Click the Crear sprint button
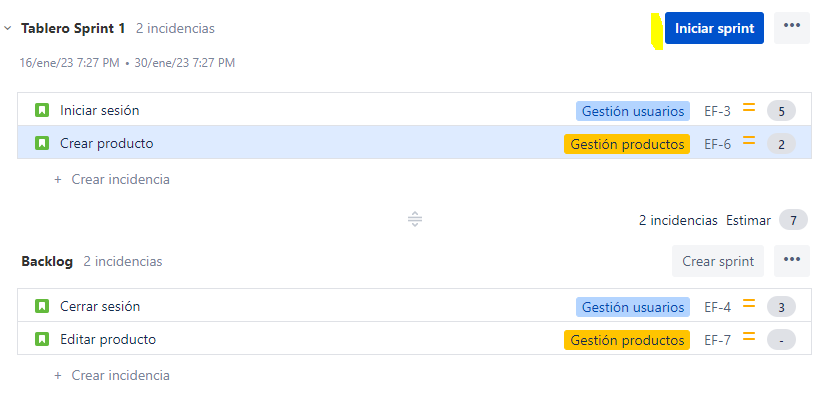The width and height of the screenshot is (830, 397). click(x=718, y=261)
